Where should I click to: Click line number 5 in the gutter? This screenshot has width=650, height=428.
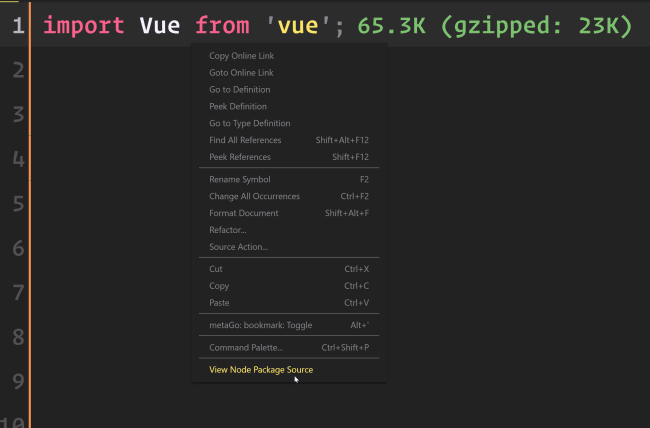(18, 203)
